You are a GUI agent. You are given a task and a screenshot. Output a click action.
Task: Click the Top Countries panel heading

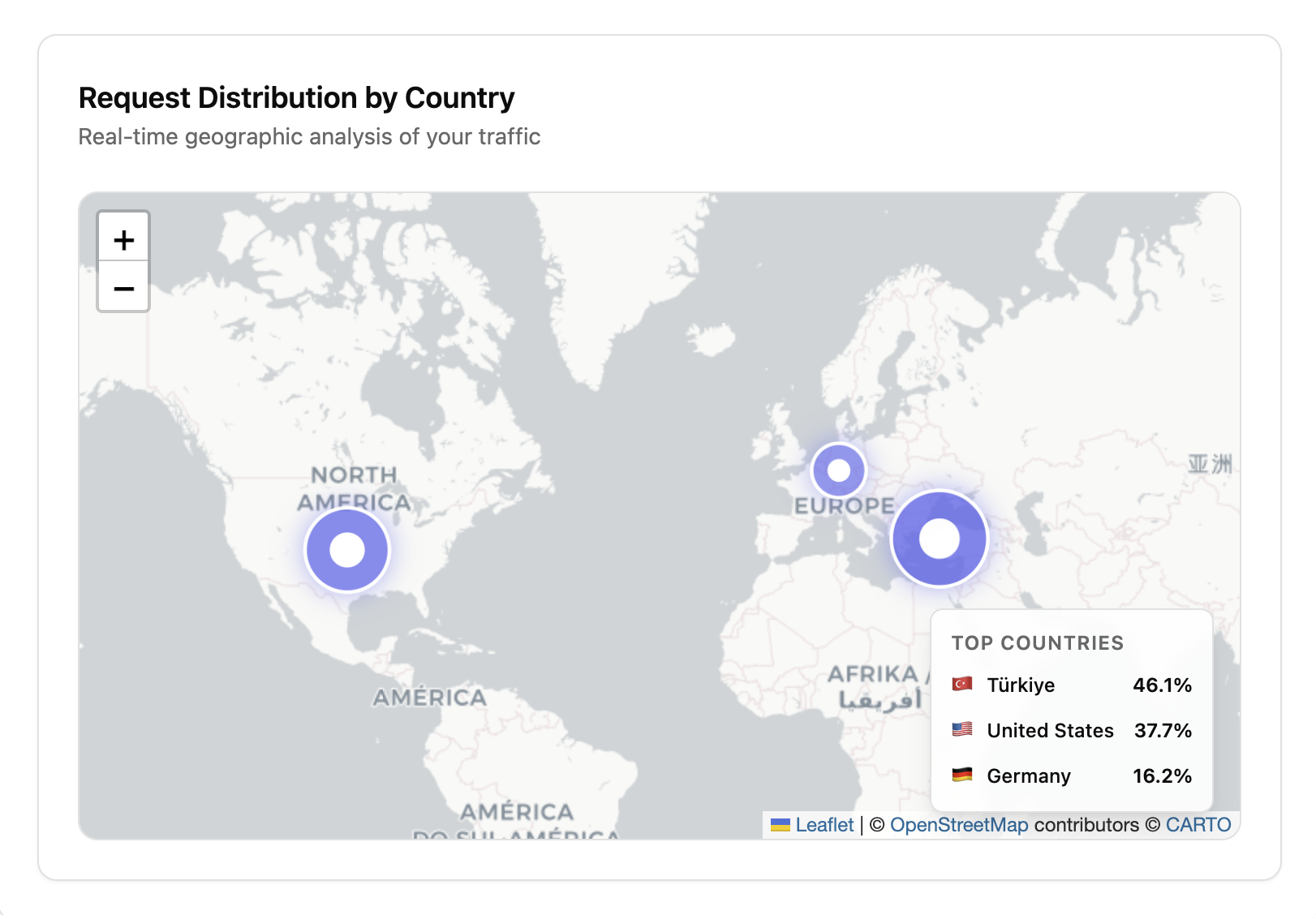point(1038,643)
